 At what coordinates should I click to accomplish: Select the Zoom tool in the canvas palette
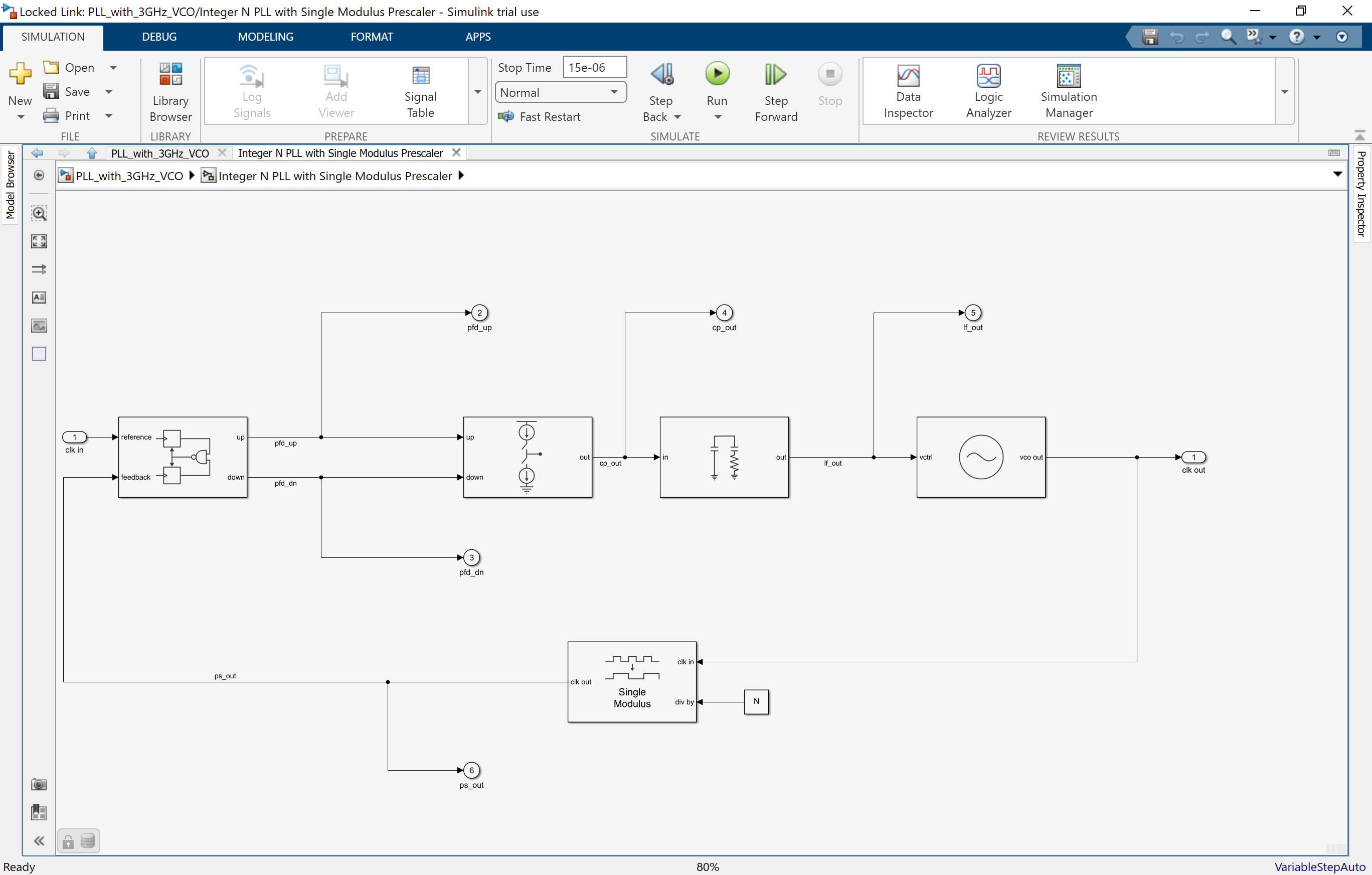[39, 213]
